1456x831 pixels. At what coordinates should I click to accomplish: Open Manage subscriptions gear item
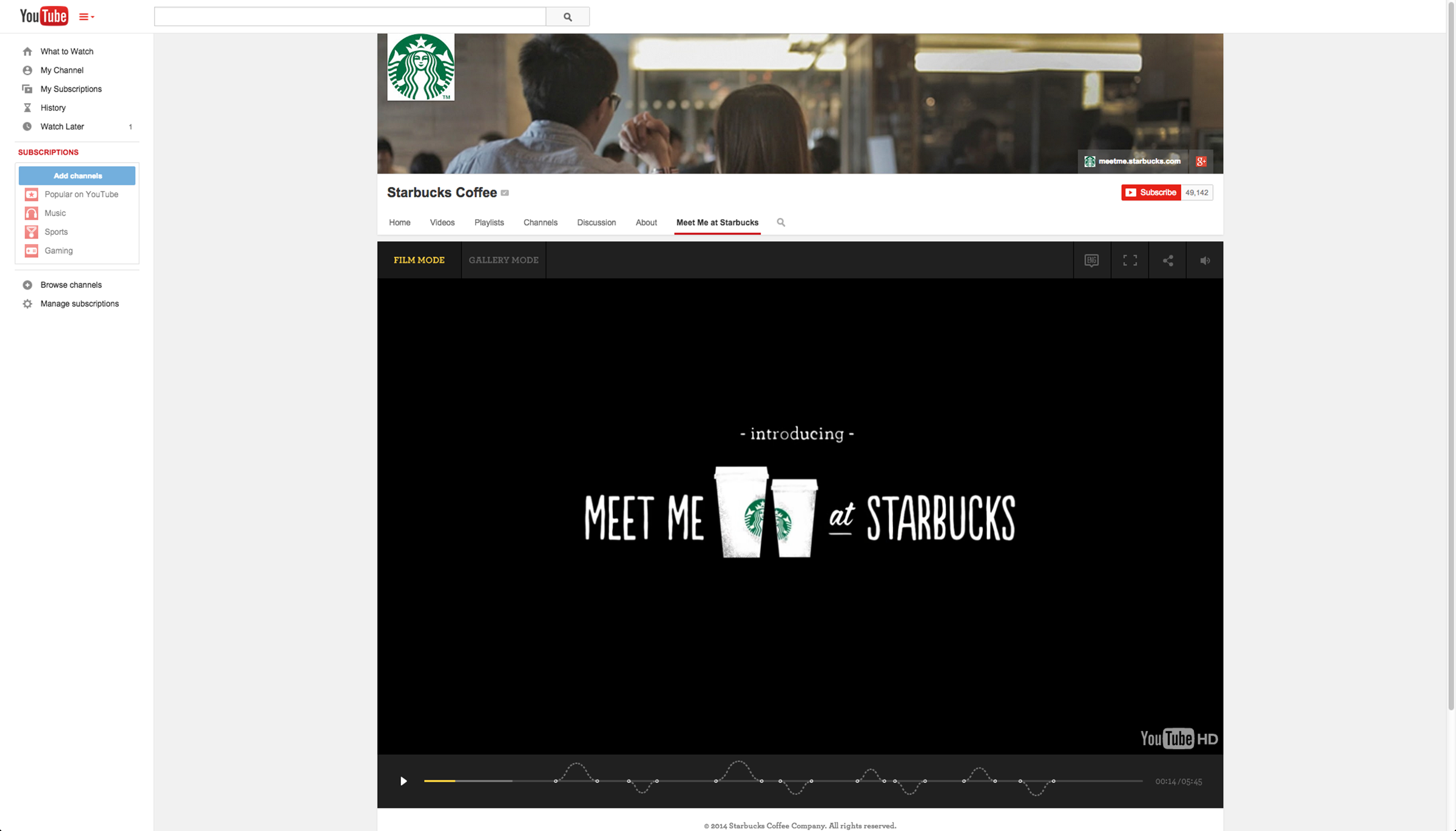[x=79, y=304]
